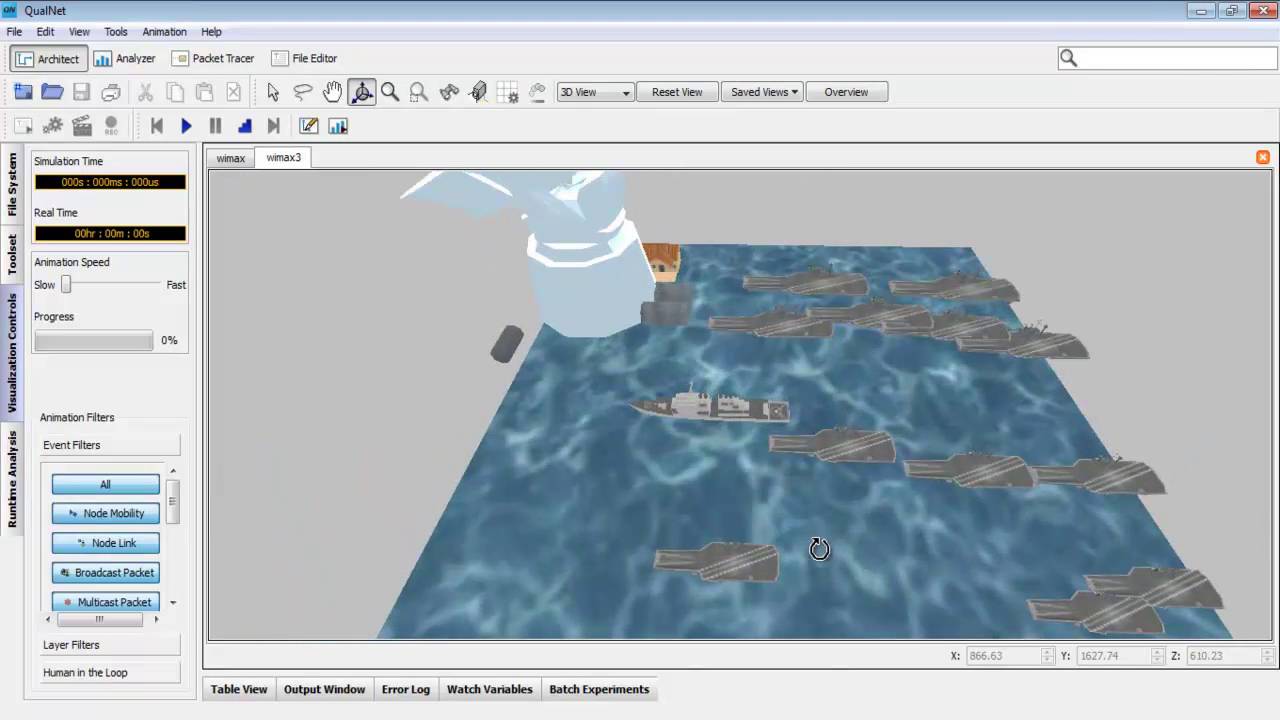Screen dimensions: 1280x720
Task: Activate the Pan hand tool
Action: 332,92
